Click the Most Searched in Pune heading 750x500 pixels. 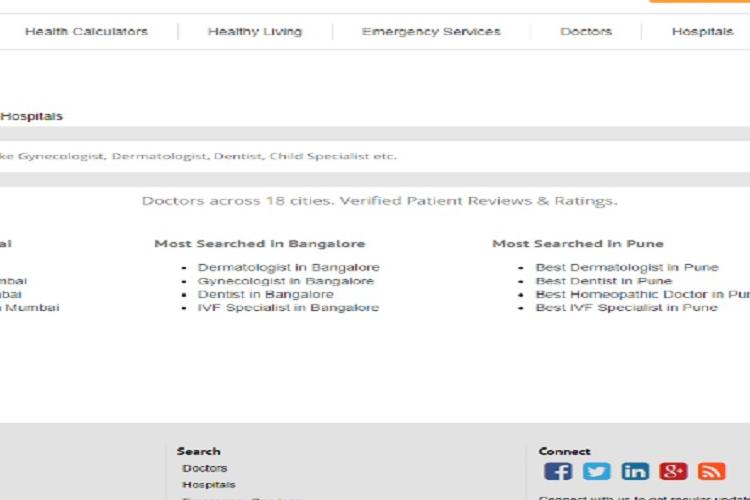pos(578,244)
